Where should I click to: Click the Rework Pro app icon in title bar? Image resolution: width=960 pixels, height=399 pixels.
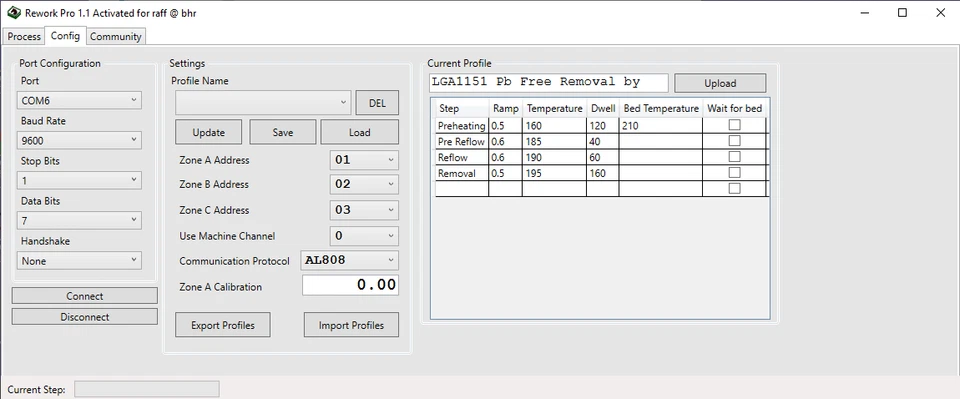(x=13, y=12)
